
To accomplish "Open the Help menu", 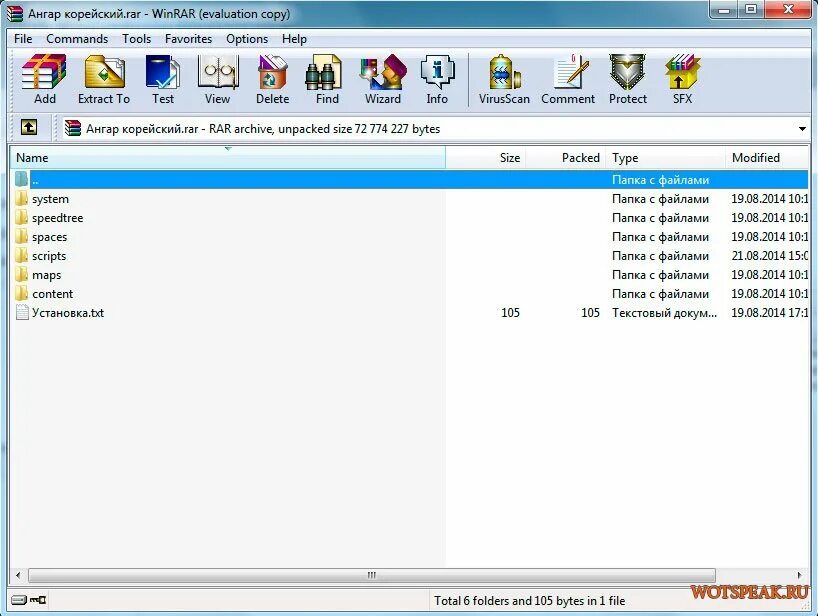I will 294,39.
